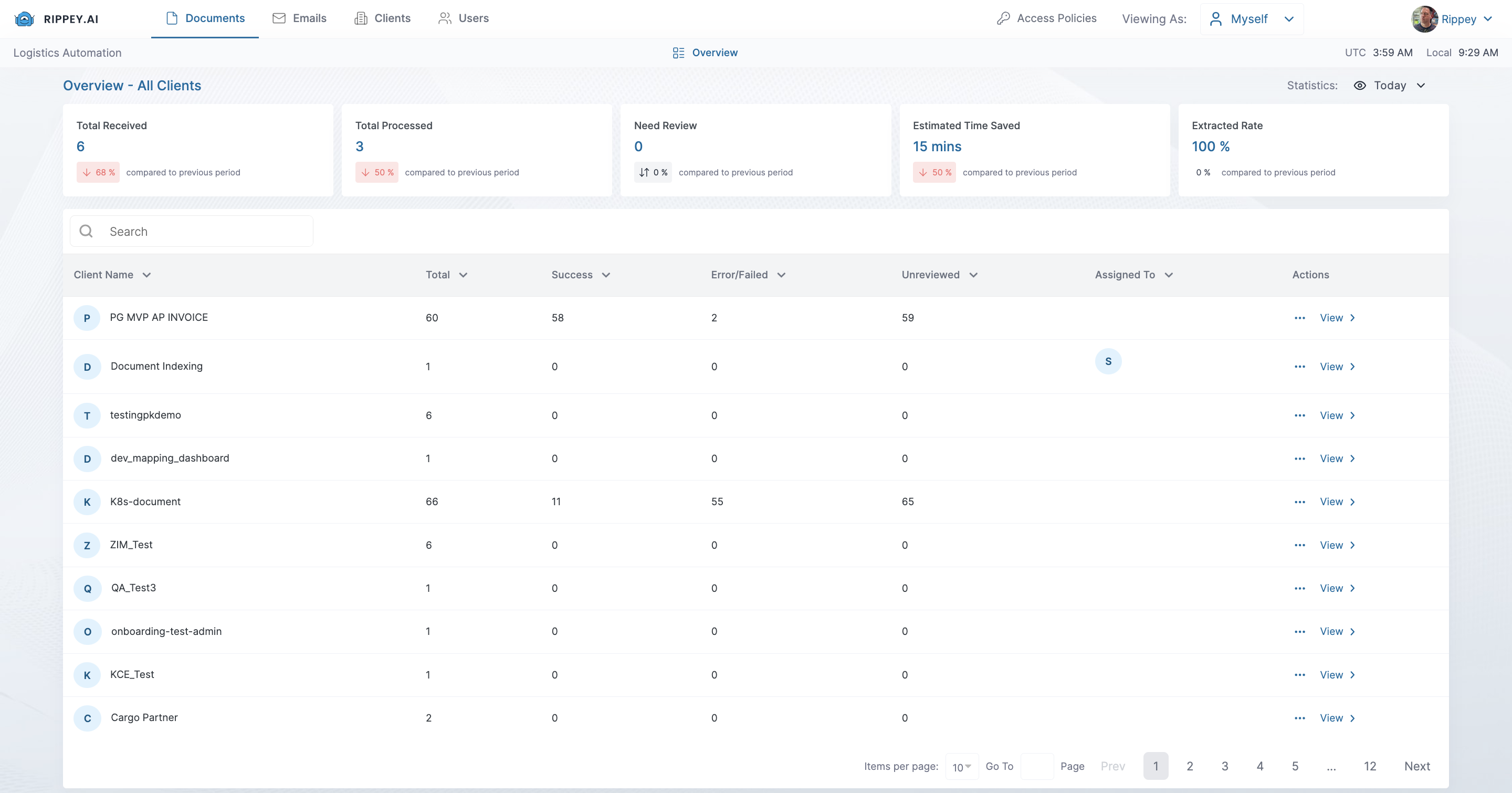
Task: Click the Go To page number field
Action: tap(1036, 766)
